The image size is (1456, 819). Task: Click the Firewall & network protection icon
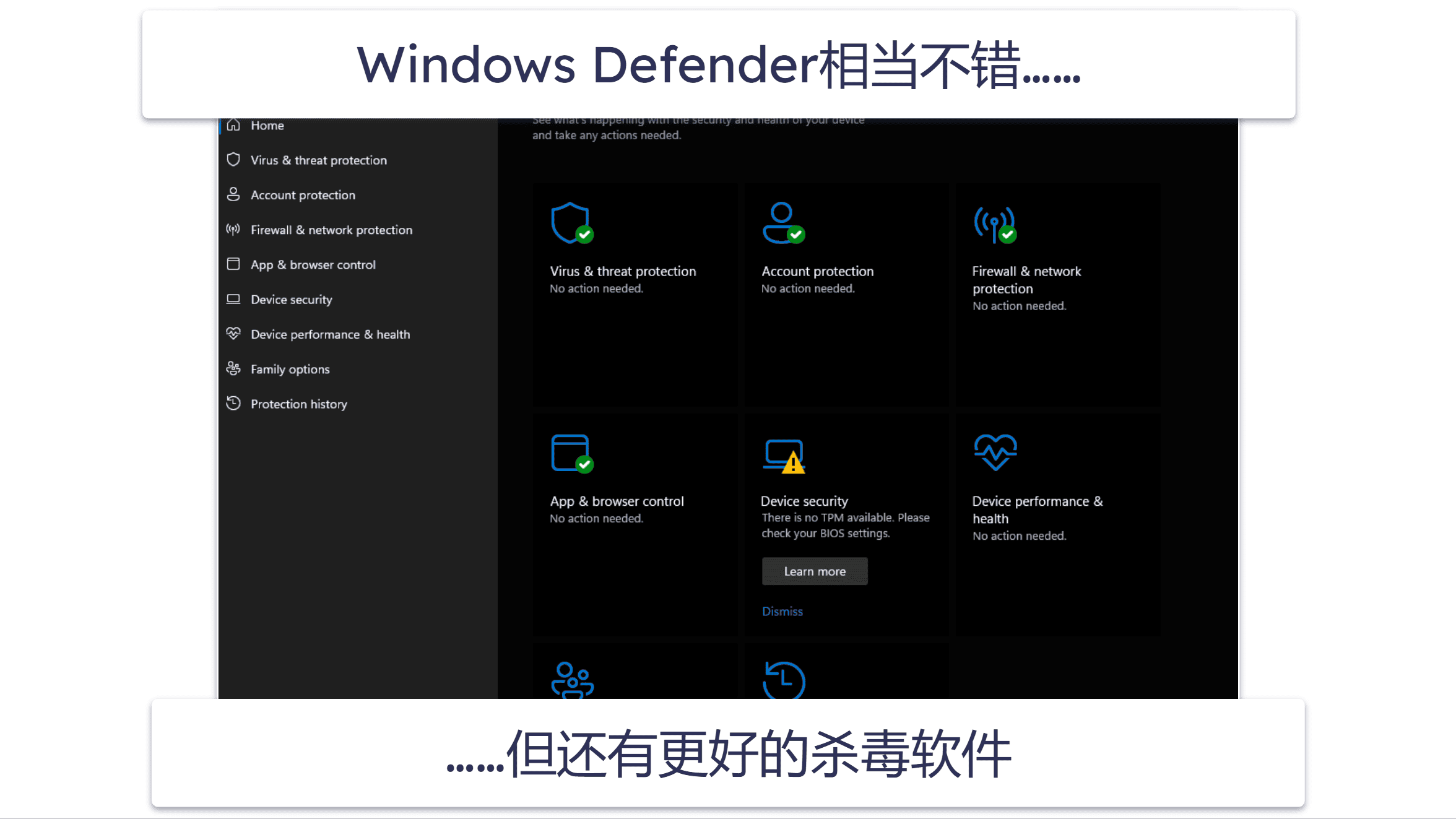(x=994, y=222)
